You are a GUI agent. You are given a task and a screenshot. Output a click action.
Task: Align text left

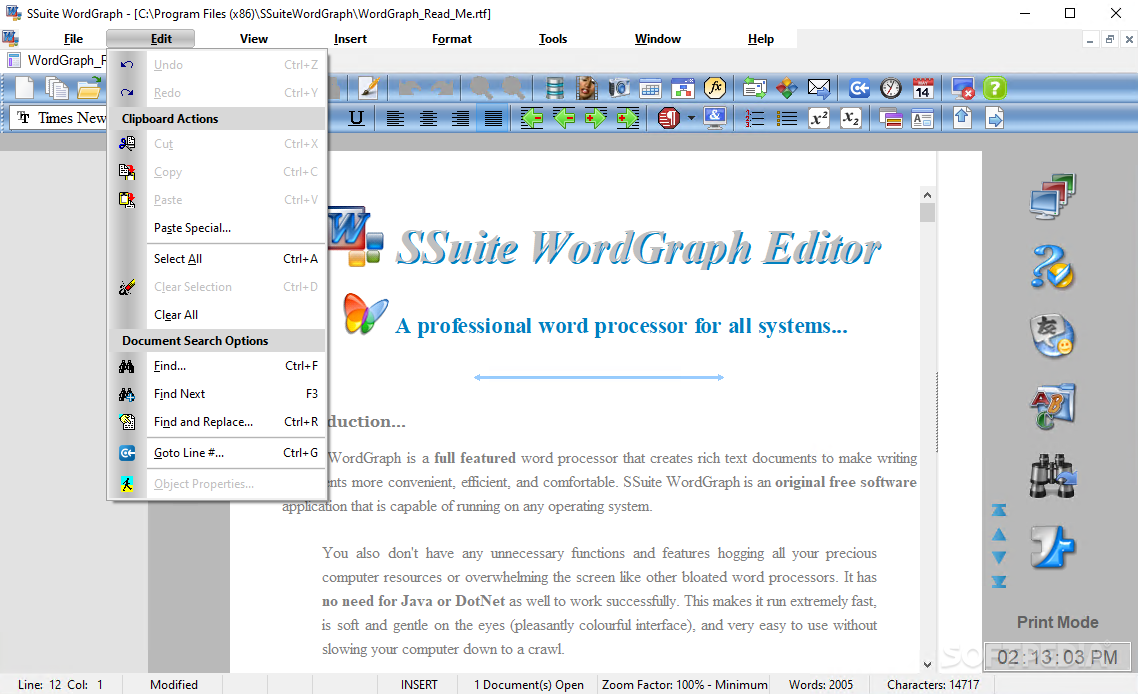coord(396,118)
